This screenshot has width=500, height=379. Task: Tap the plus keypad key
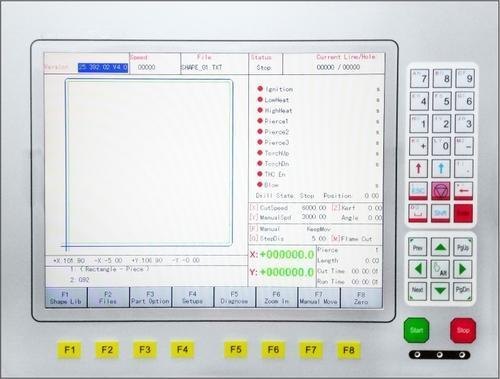tap(419, 146)
